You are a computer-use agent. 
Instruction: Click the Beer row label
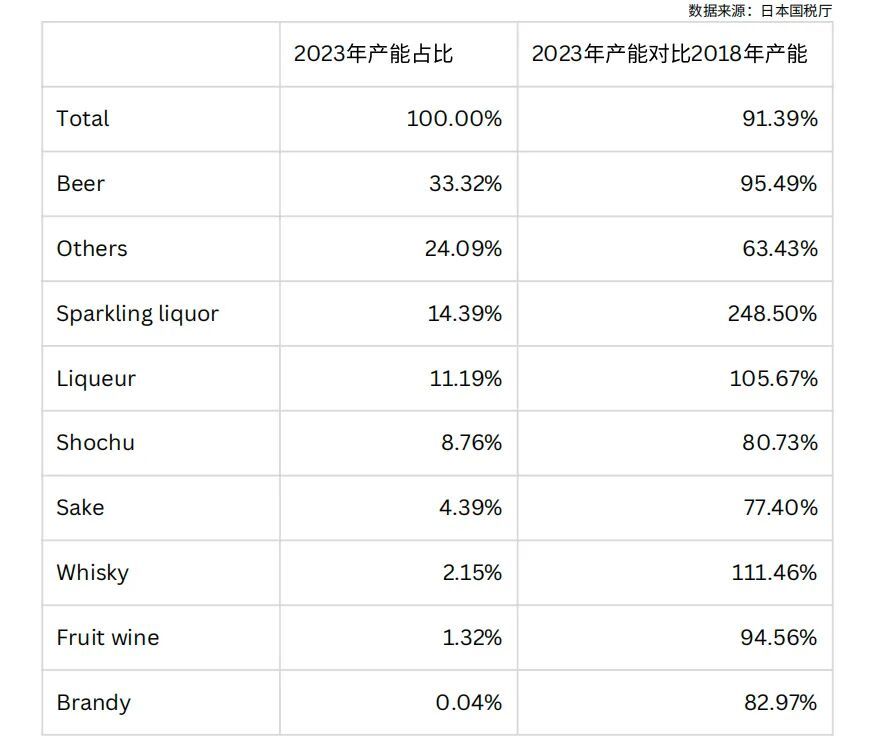pyautogui.click(x=81, y=184)
